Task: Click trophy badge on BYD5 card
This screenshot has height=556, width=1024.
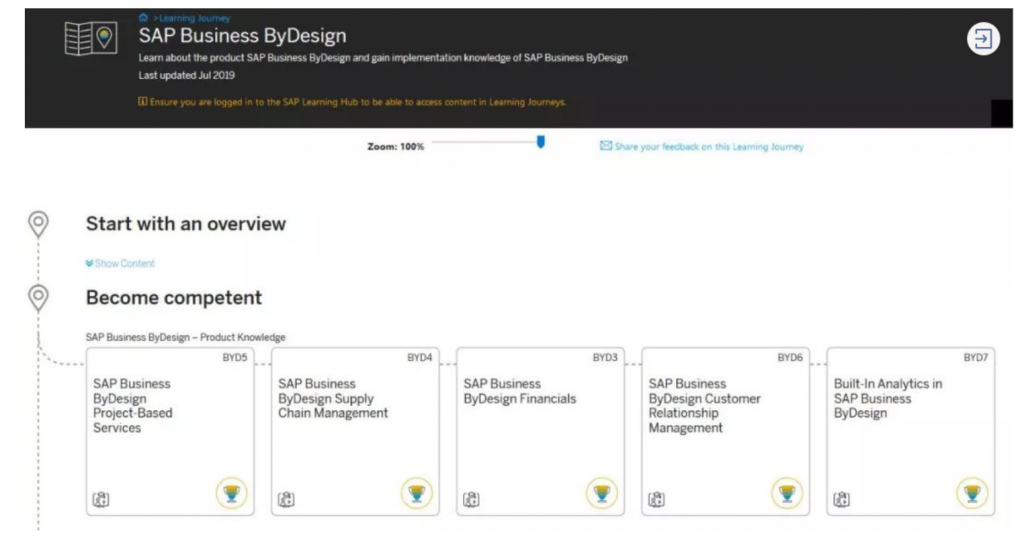Action: coord(231,494)
